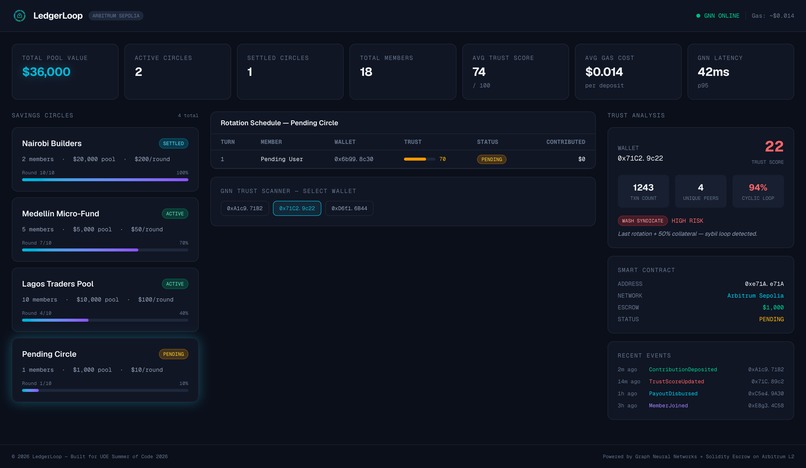Open the PayoutDisbursed event
Screen dimensions: 806x468
point(673,394)
